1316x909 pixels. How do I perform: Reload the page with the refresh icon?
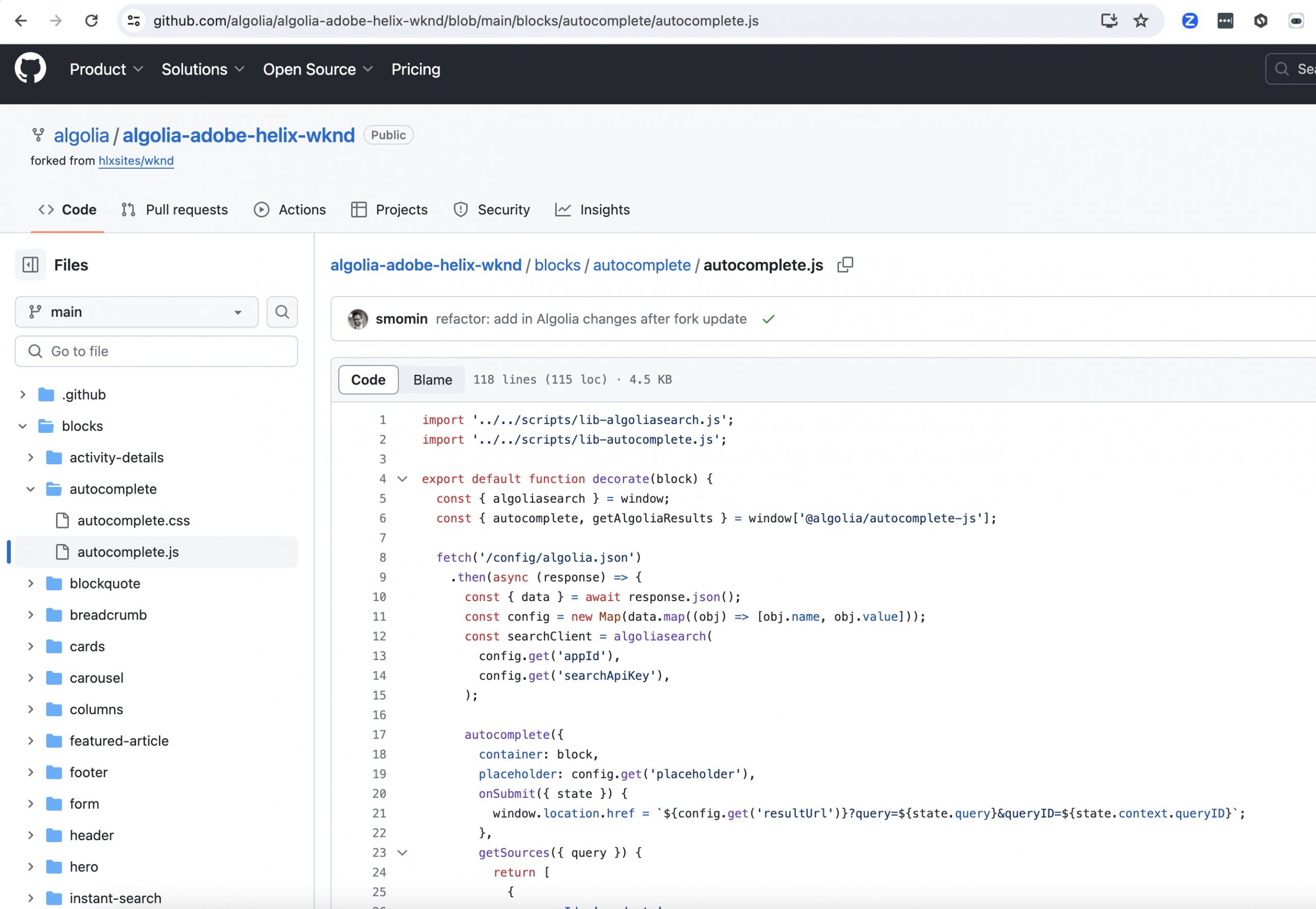pos(91,21)
